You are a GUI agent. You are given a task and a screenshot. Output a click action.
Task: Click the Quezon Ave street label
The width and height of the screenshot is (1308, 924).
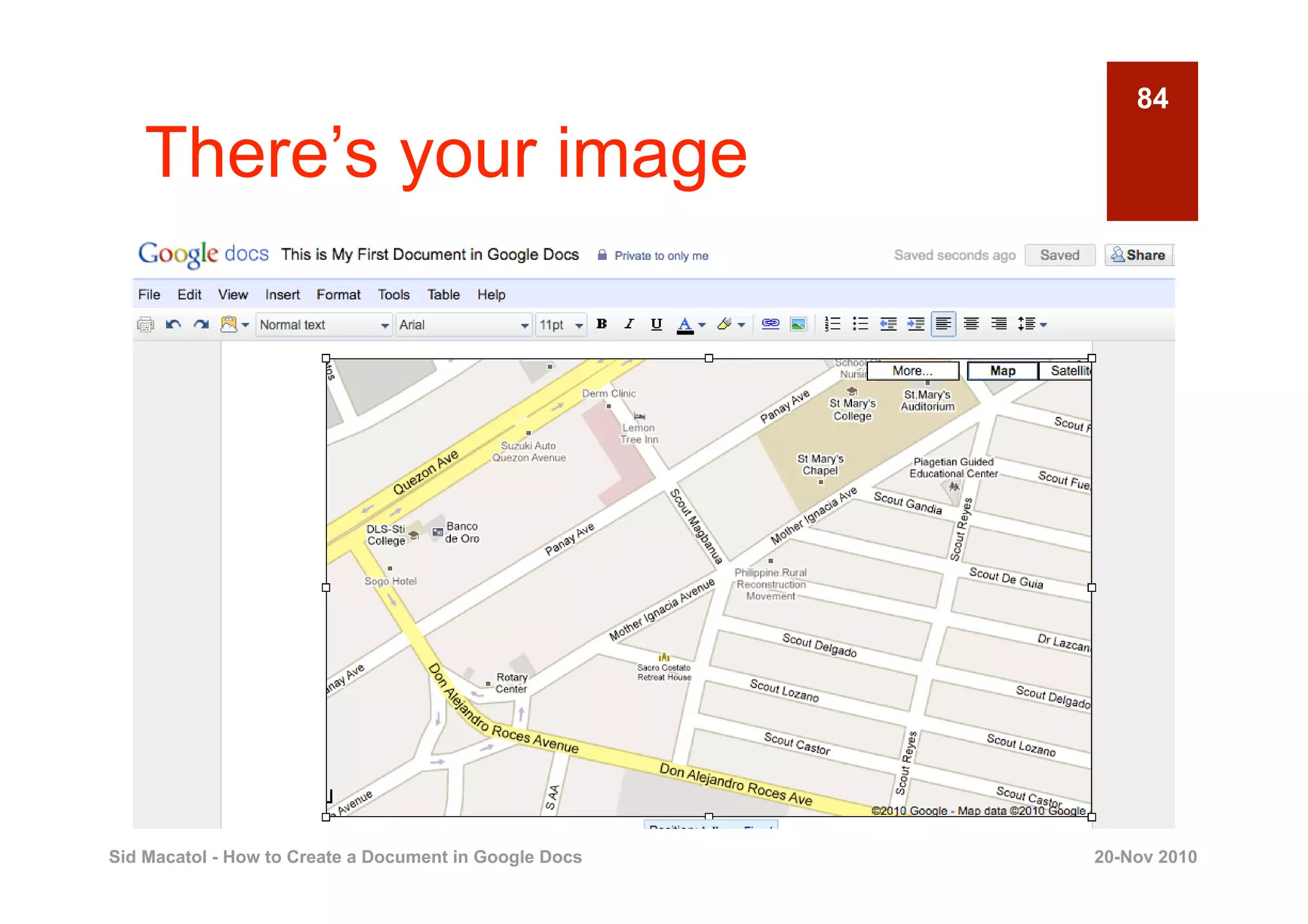coord(425,473)
